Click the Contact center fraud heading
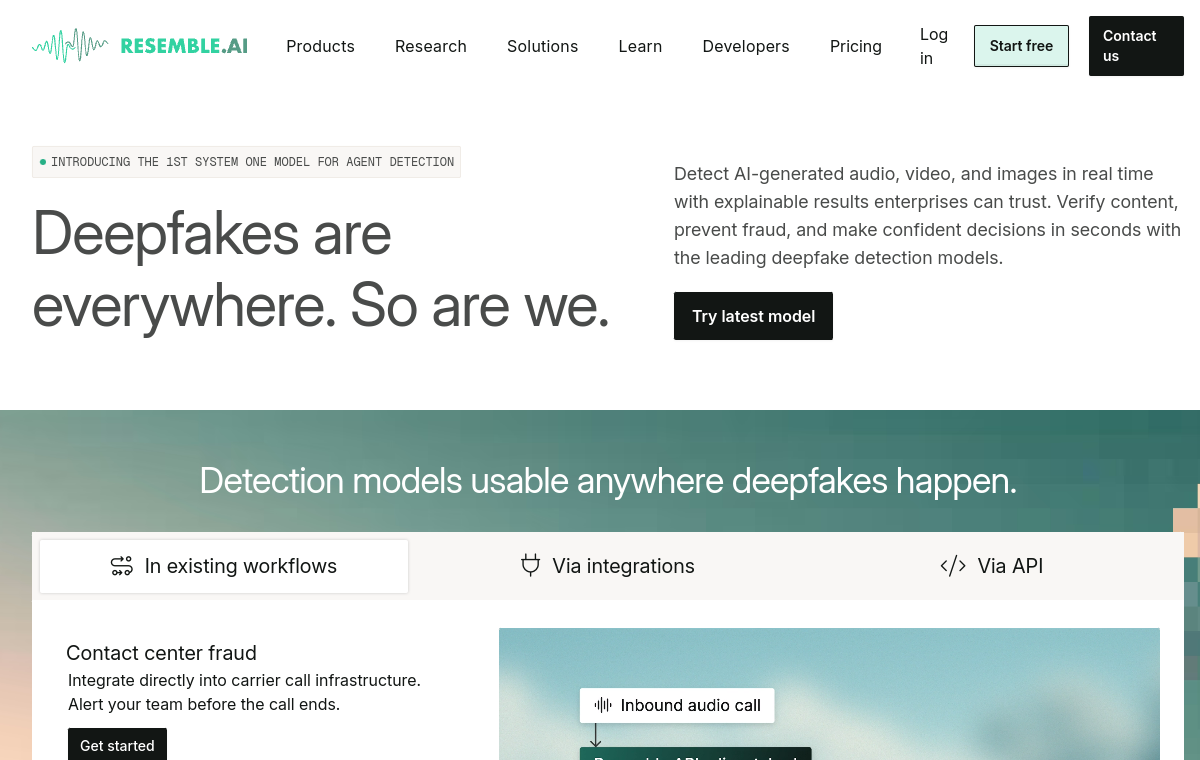The image size is (1200, 760). [x=161, y=653]
